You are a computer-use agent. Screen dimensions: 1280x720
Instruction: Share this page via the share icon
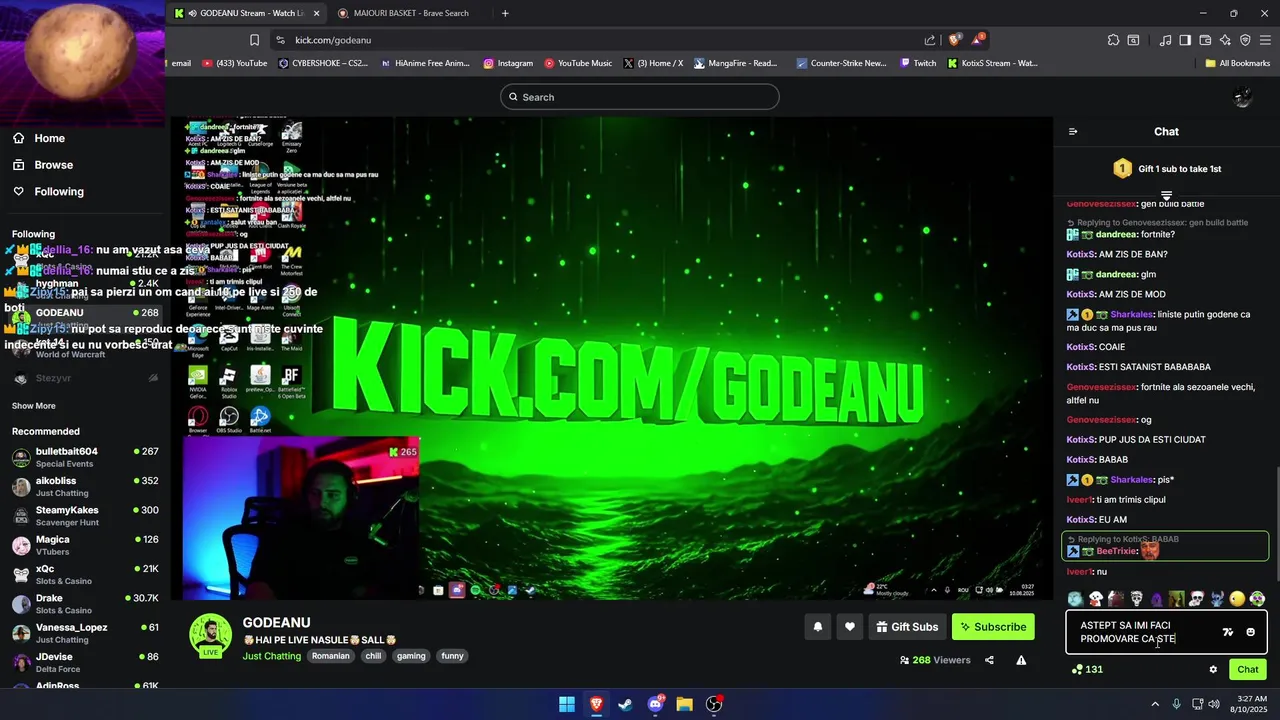click(930, 40)
